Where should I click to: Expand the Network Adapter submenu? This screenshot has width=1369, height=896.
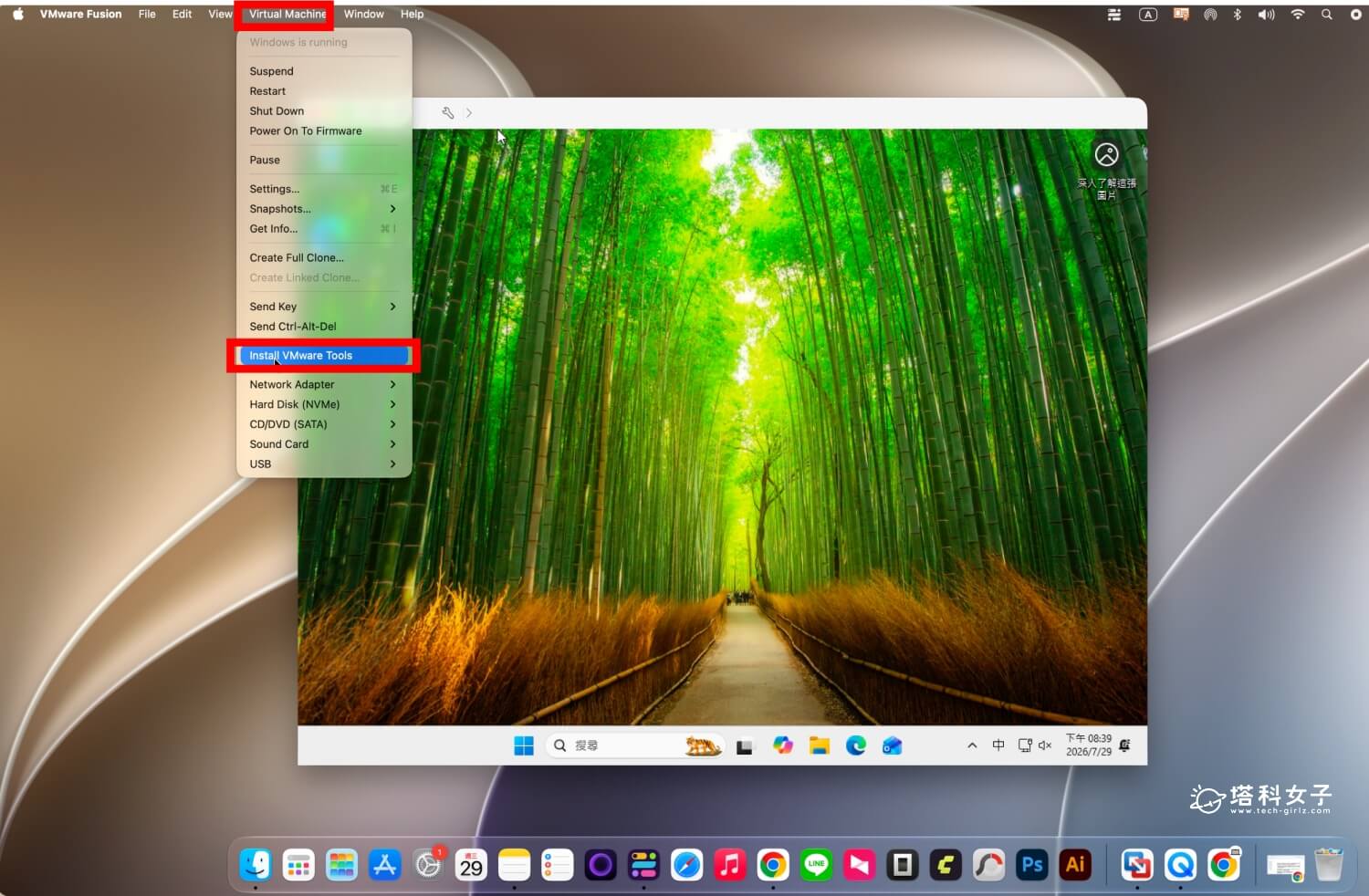pyautogui.click(x=324, y=385)
